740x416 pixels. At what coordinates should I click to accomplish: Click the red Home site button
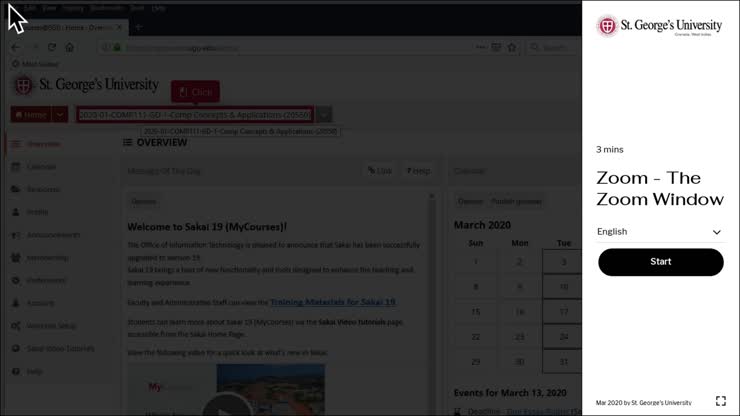click(31, 115)
